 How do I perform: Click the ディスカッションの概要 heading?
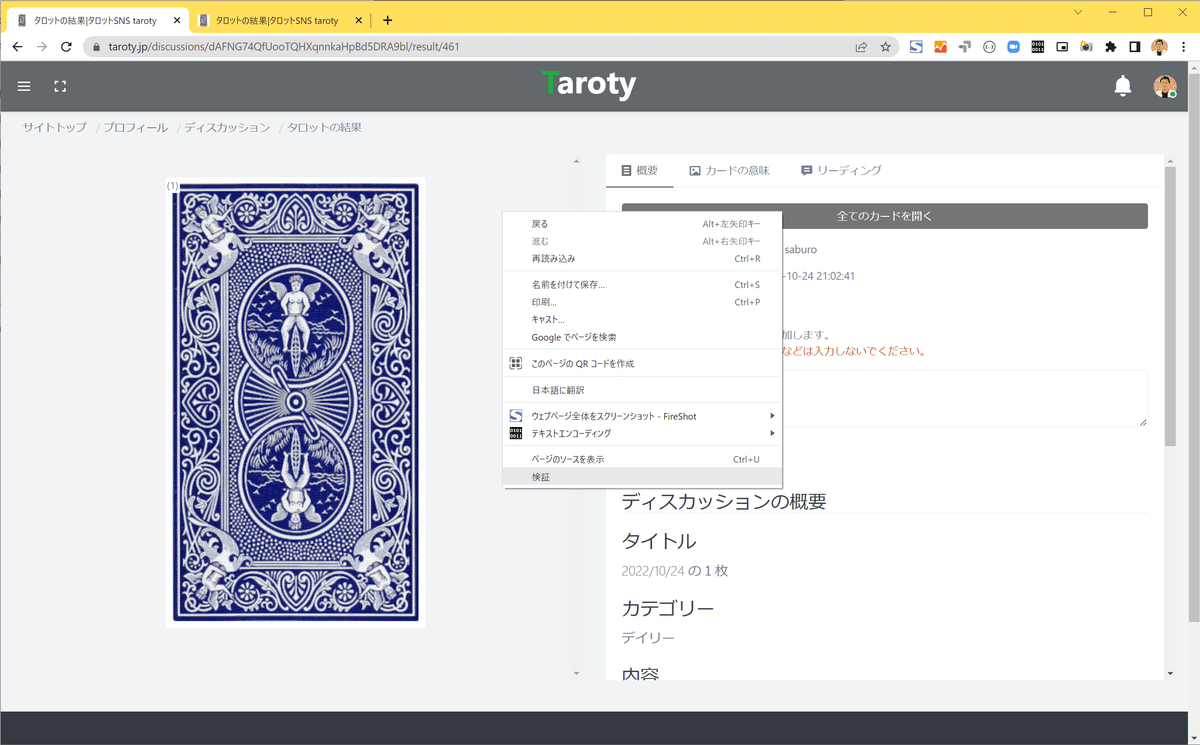724,501
